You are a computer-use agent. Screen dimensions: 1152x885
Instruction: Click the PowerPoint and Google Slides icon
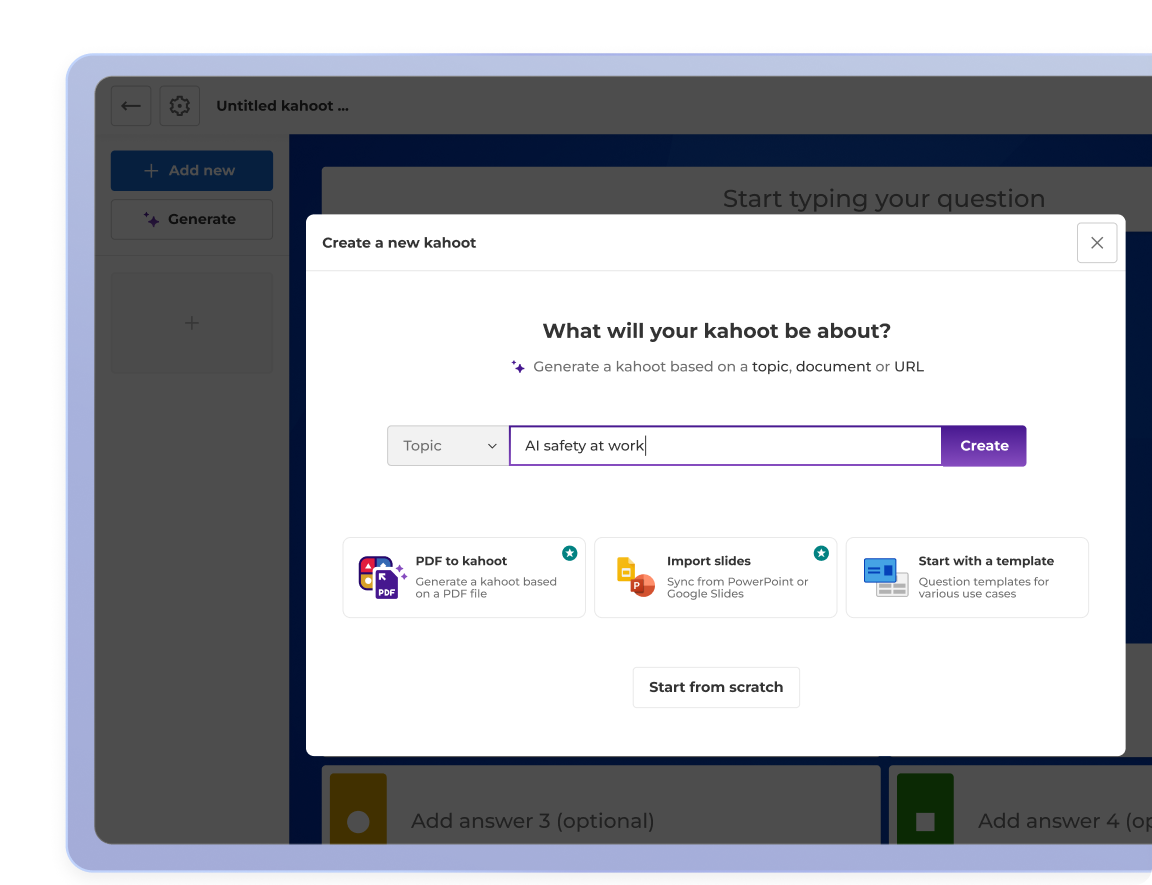(635, 577)
